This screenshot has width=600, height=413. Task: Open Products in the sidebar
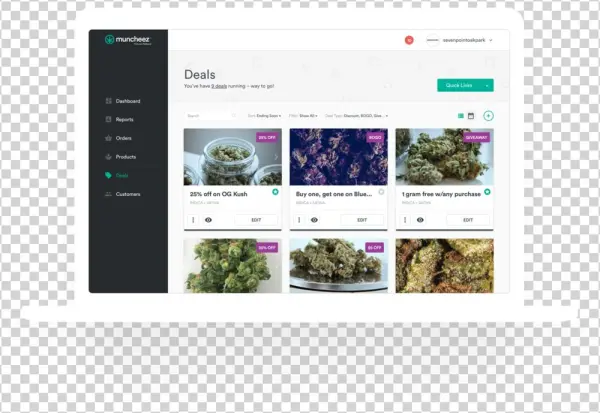pyautogui.click(x=125, y=157)
